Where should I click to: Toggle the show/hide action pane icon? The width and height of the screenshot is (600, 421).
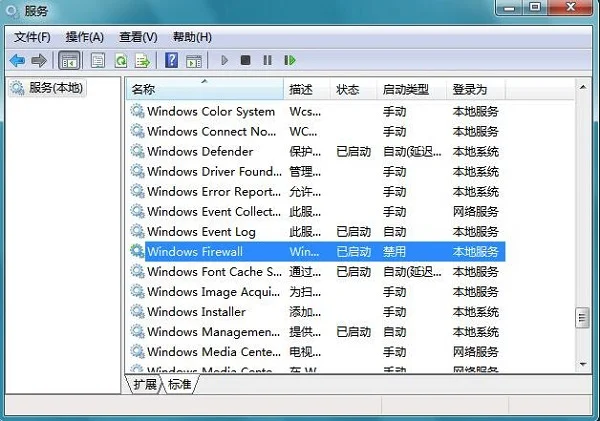coord(194,60)
